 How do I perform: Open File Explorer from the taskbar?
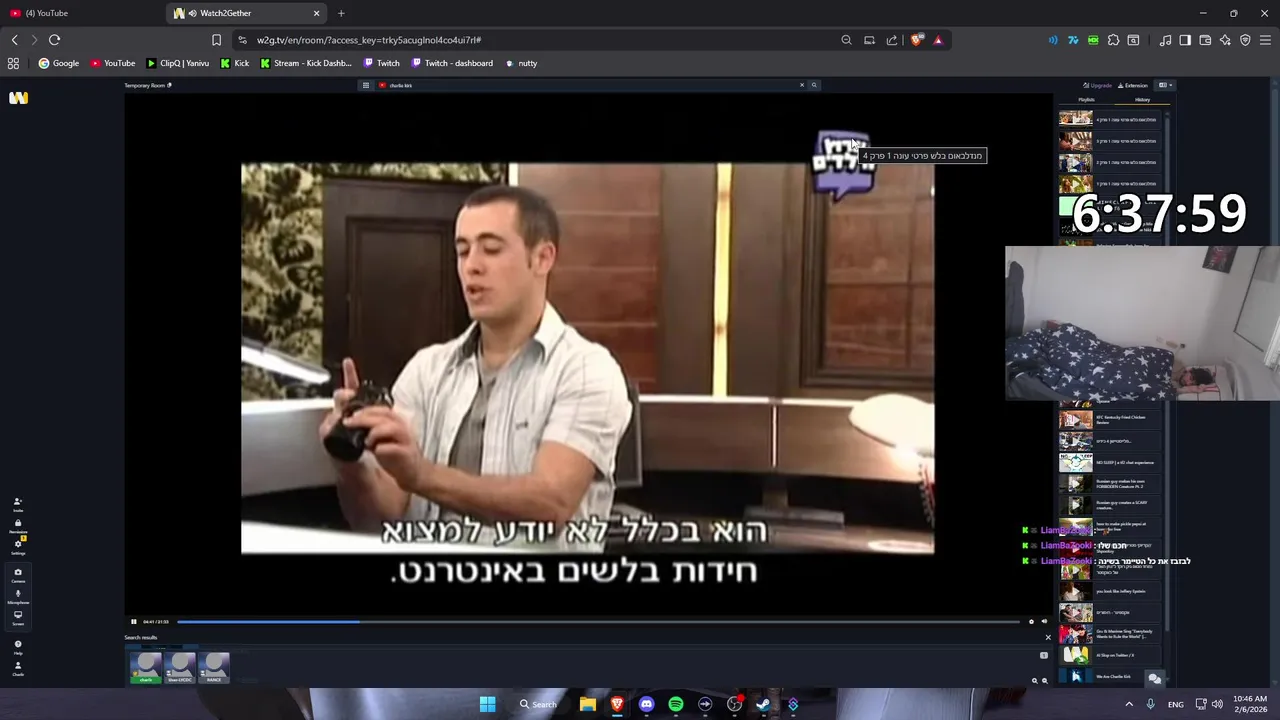click(x=588, y=704)
